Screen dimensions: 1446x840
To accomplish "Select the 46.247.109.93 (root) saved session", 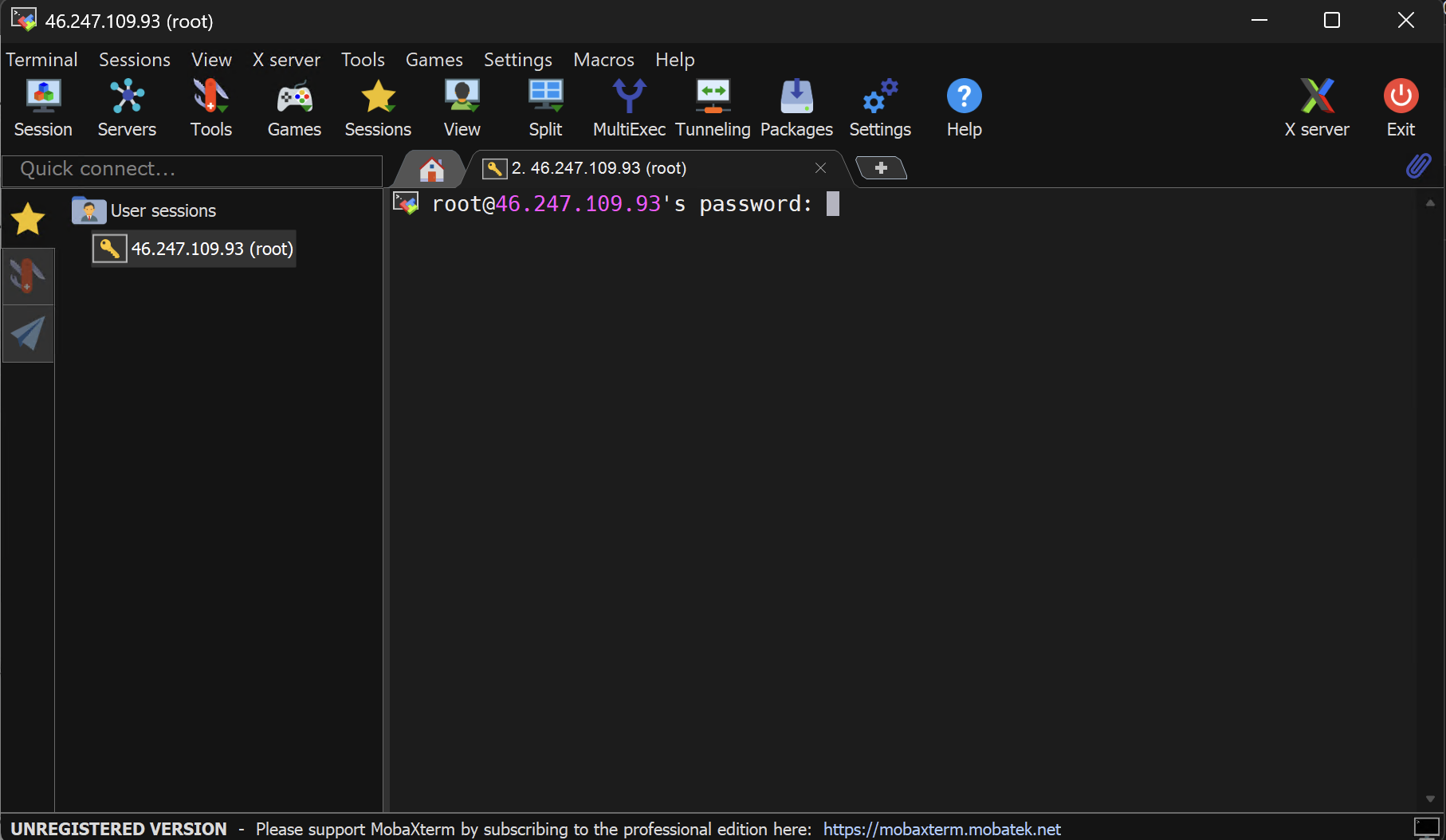I will tap(194, 249).
